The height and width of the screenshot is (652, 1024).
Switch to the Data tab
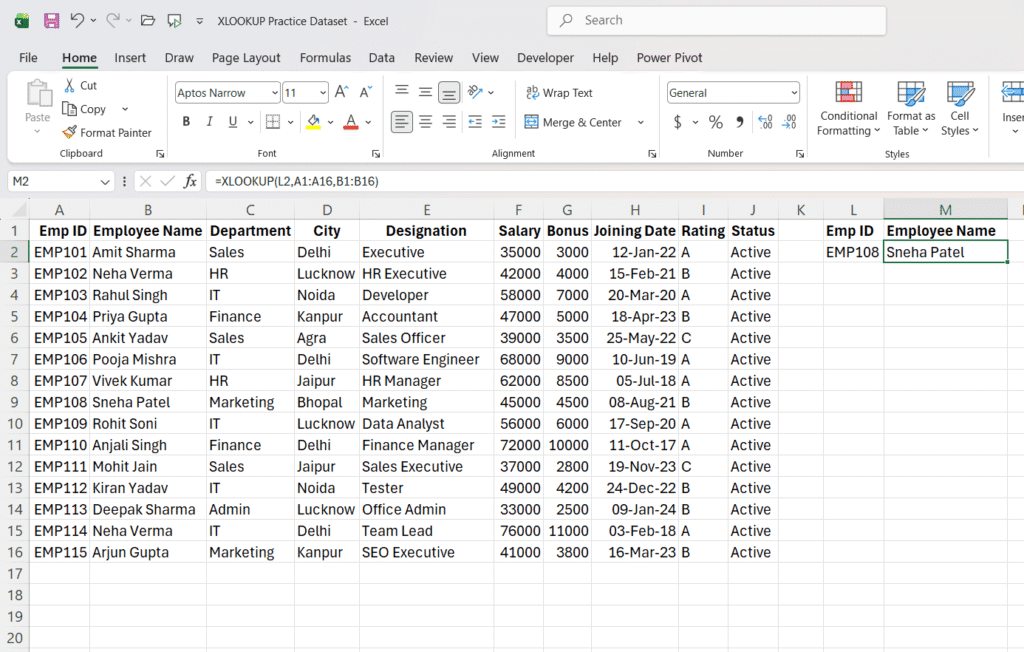coord(381,57)
